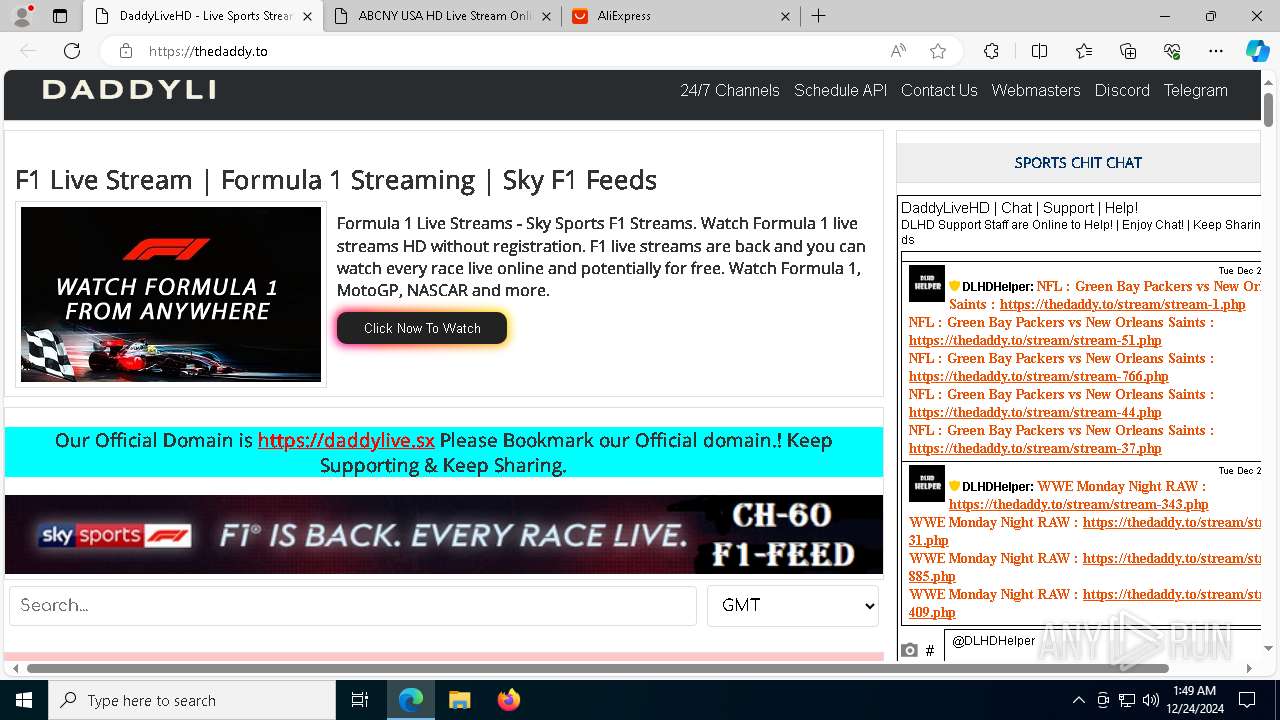Image resolution: width=1280 pixels, height=720 pixels.
Task: Close the AliExpress tab
Action: pyautogui.click(x=785, y=16)
